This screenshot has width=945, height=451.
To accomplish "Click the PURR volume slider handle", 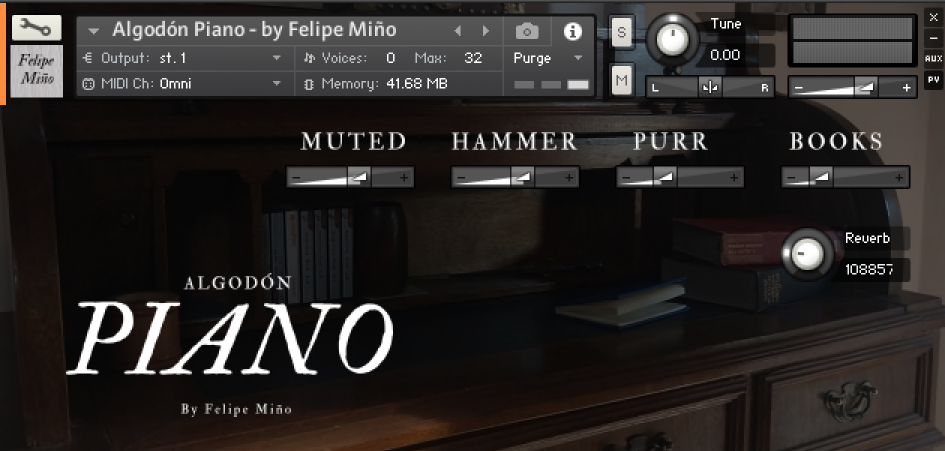I will click(x=665, y=177).
